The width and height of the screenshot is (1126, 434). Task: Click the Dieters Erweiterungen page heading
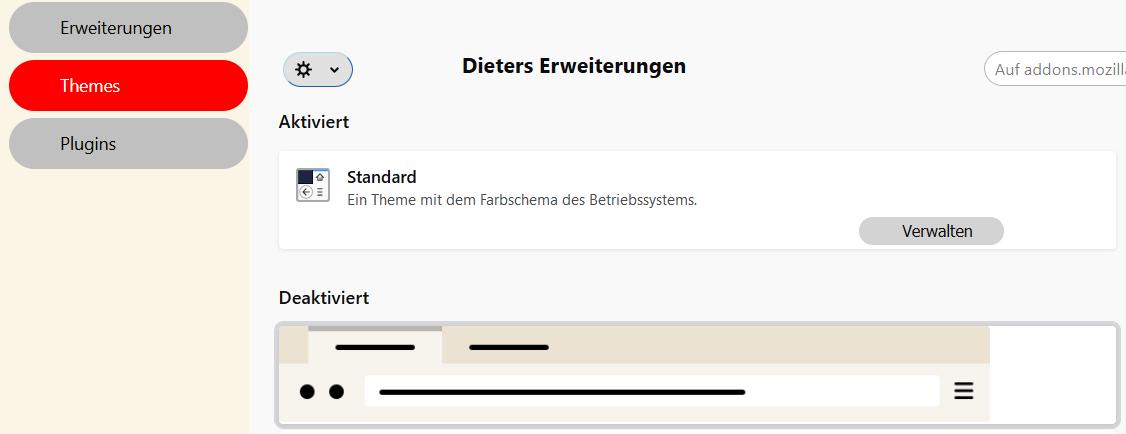coord(574,66)
